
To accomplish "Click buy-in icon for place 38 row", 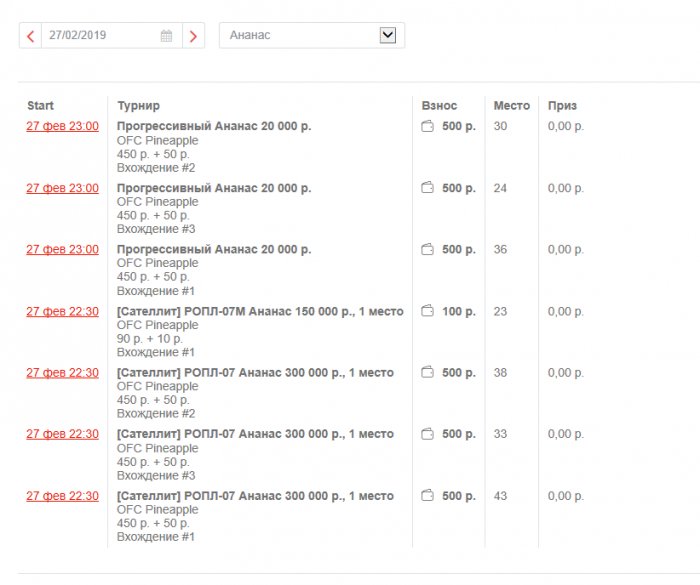I will [x=428, y=373].
